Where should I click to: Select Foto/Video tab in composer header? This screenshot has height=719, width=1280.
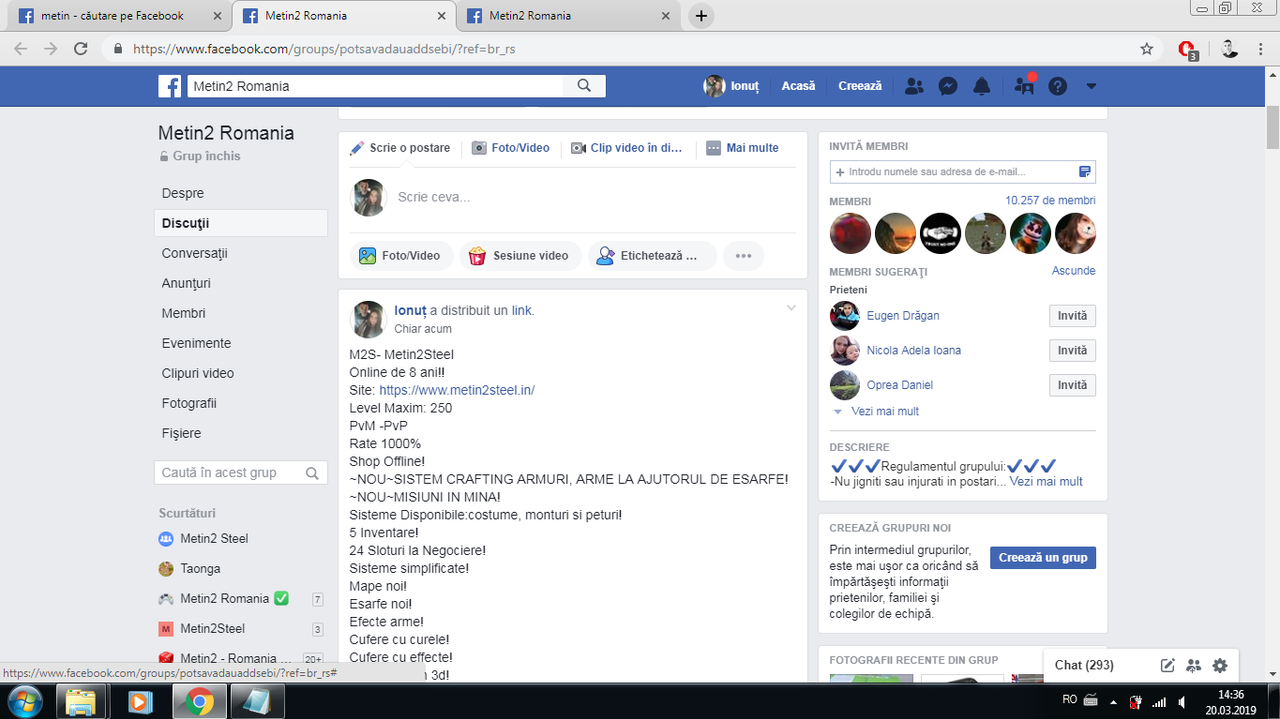pos(511,148)
